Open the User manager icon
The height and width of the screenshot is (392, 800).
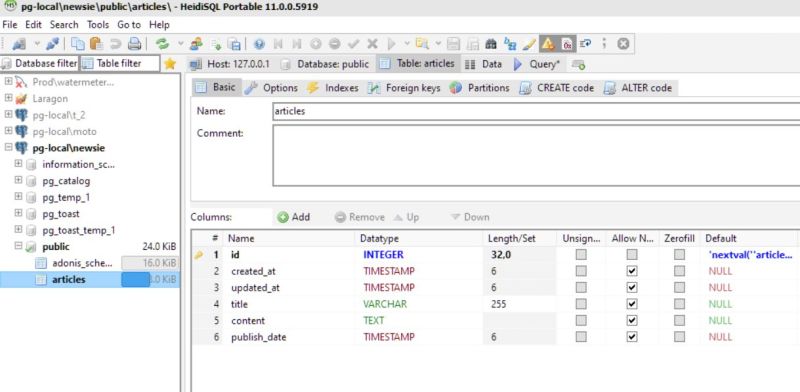click(196, 44)
